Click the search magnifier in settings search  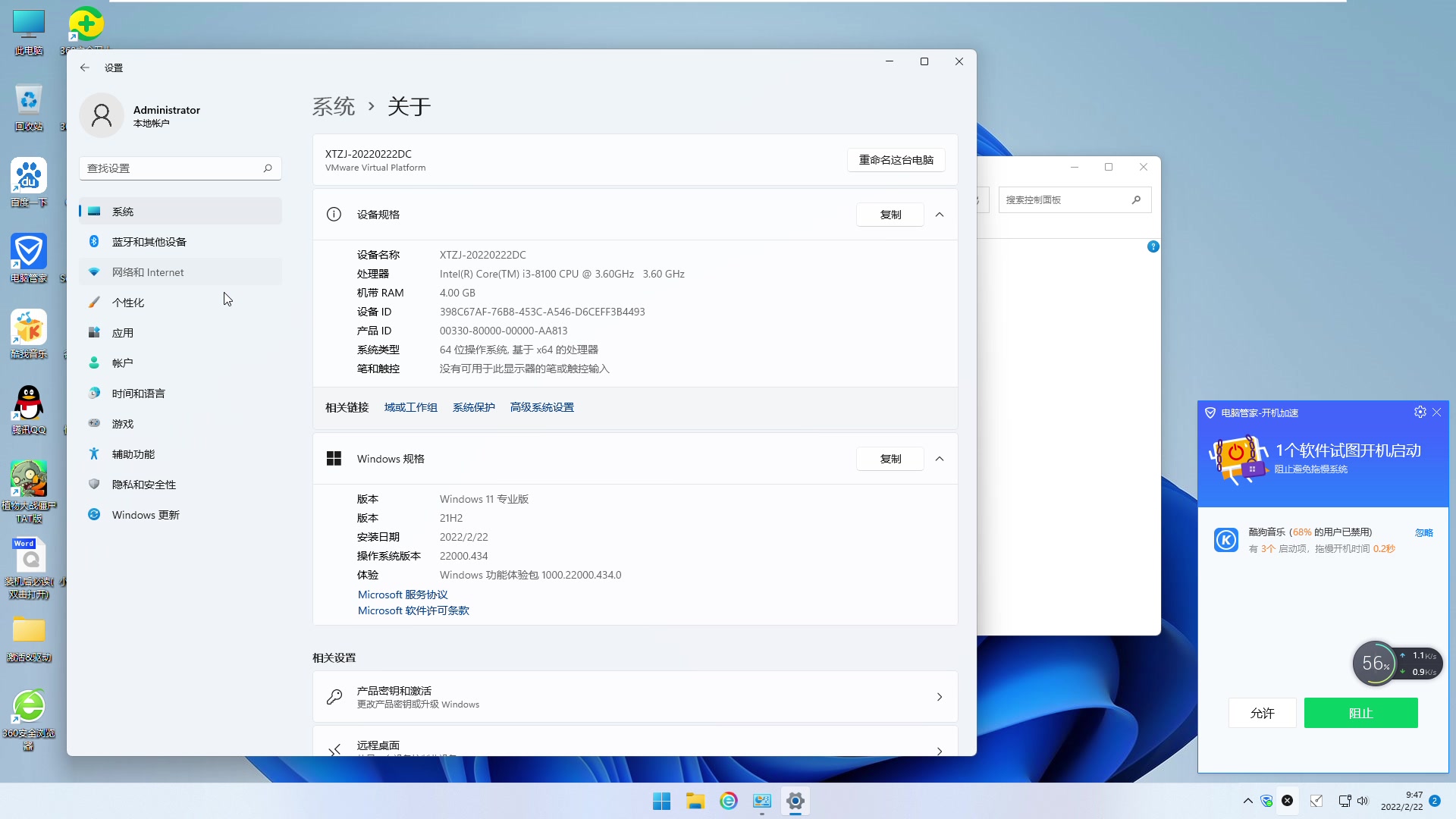(268, 168)
